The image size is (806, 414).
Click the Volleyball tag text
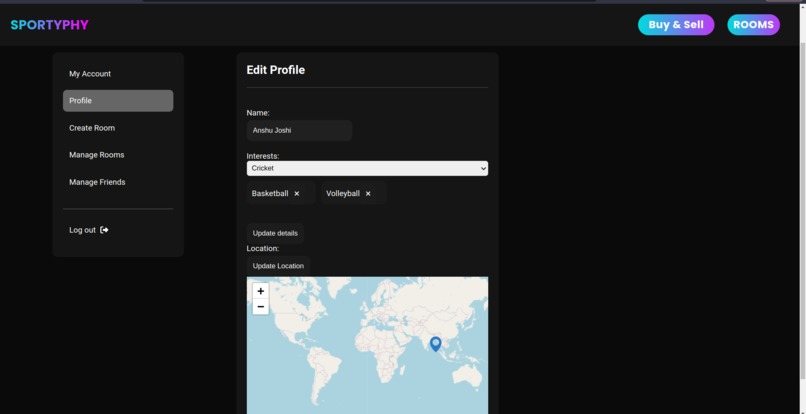[x=343, y=194]
